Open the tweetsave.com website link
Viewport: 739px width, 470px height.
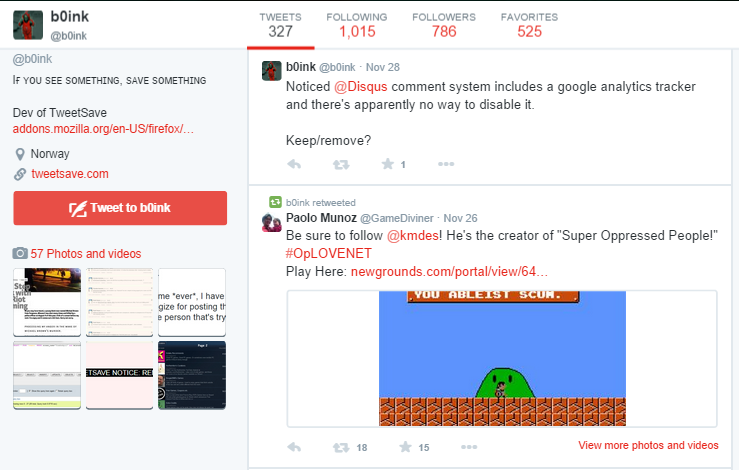(x=70, y=174)
